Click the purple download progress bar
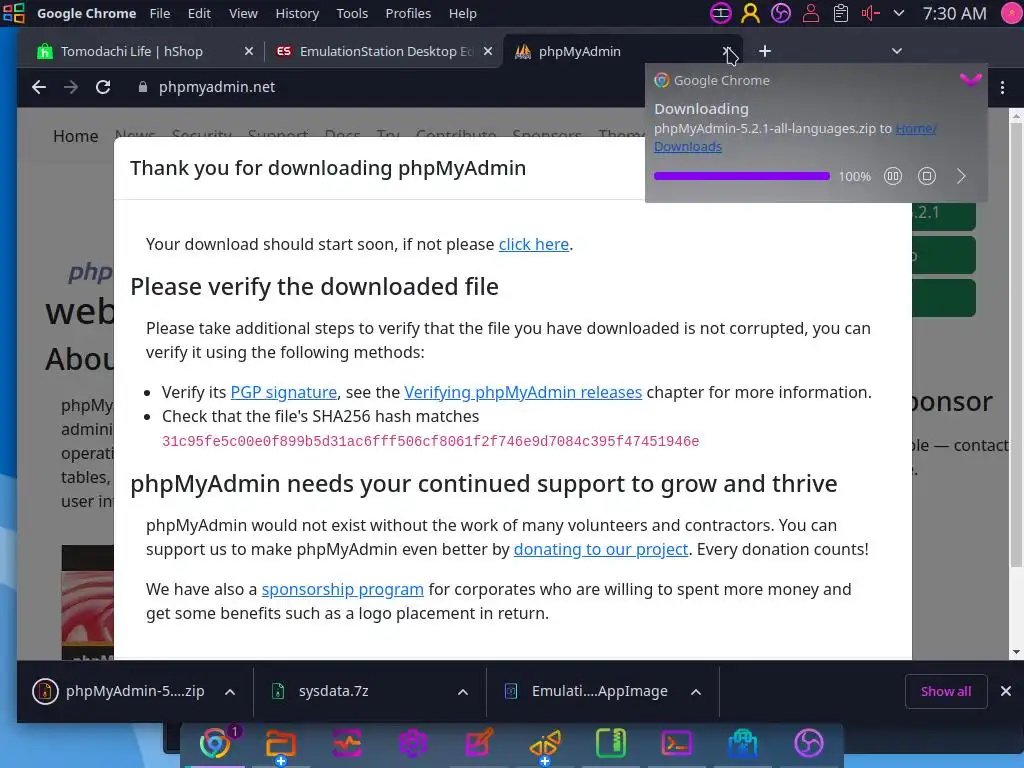The height and width of the screenshot is (768, 1024). pyautogui.click(x=742, y=176)
